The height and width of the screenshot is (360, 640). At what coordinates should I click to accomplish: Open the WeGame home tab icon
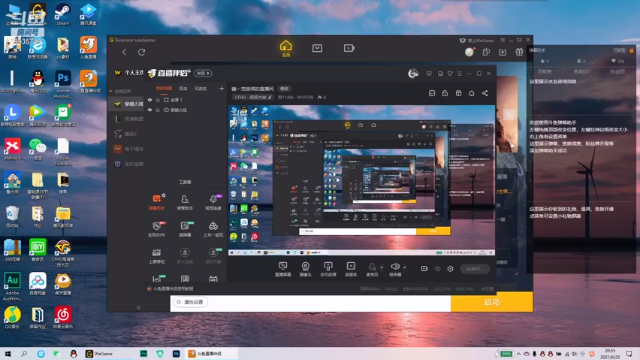[x=286, y=48]
